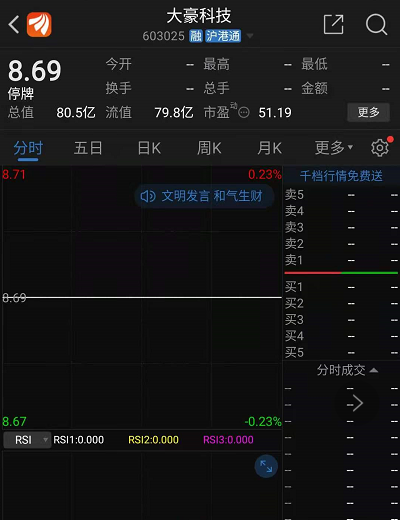Screen dimensions: 400x520
Task: Open chart settings gear icon
Action: (380, 148)
